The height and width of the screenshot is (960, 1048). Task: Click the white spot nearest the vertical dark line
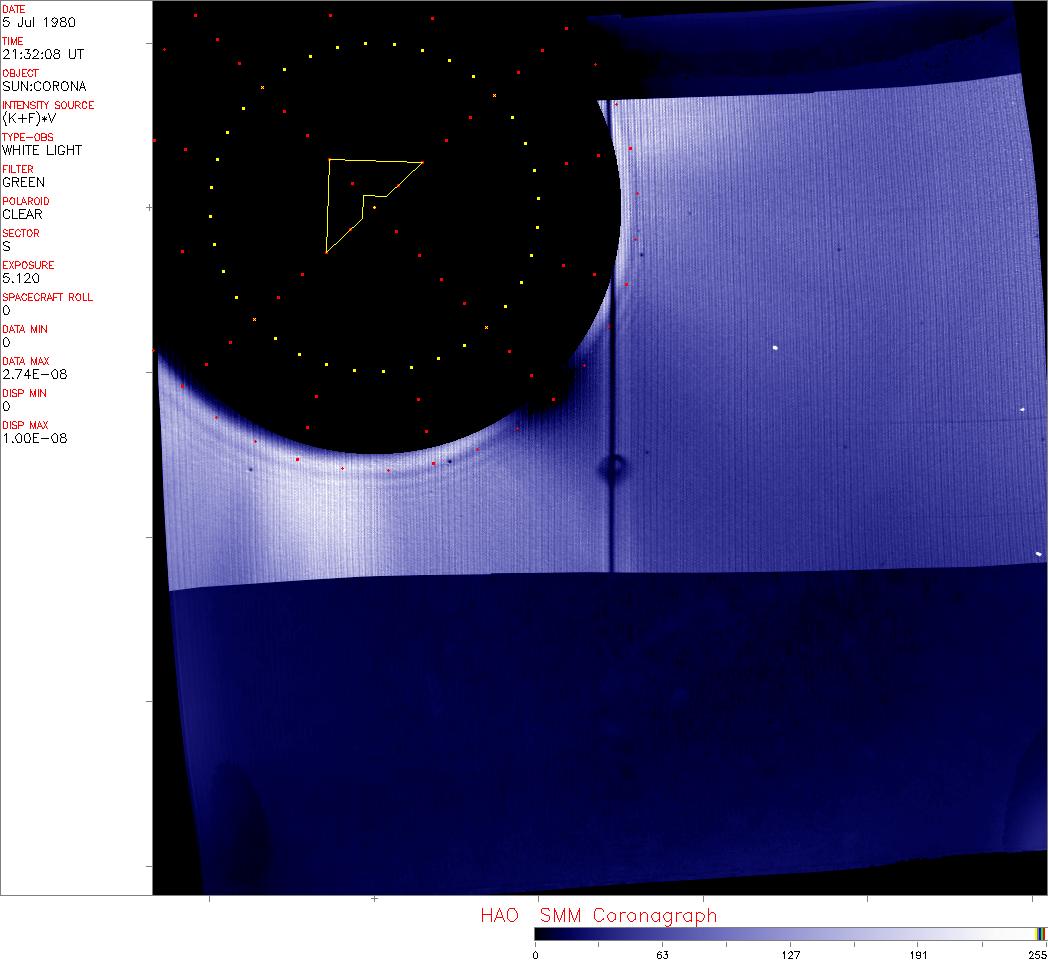775,348
